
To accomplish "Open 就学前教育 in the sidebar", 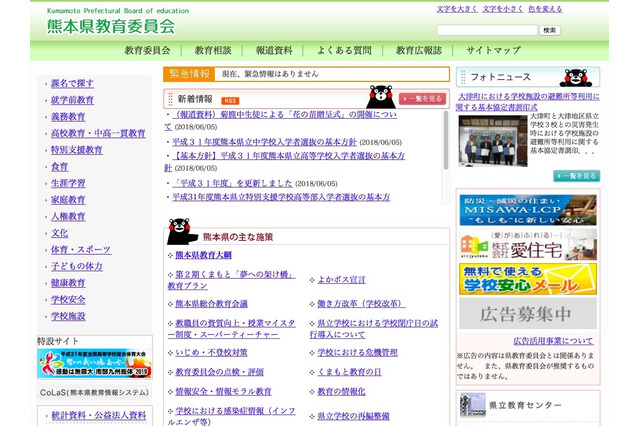I will point(72,100).
